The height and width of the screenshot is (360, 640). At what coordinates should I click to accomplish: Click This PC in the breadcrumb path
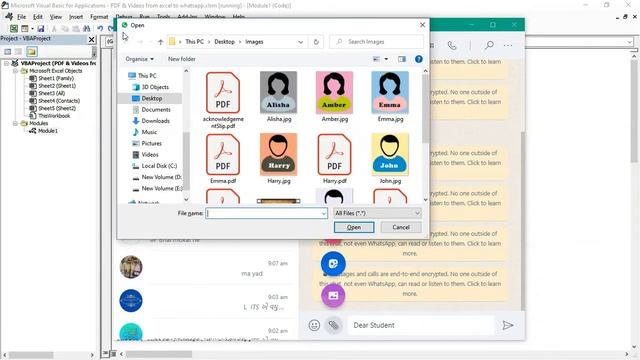[x=194, y=42]
